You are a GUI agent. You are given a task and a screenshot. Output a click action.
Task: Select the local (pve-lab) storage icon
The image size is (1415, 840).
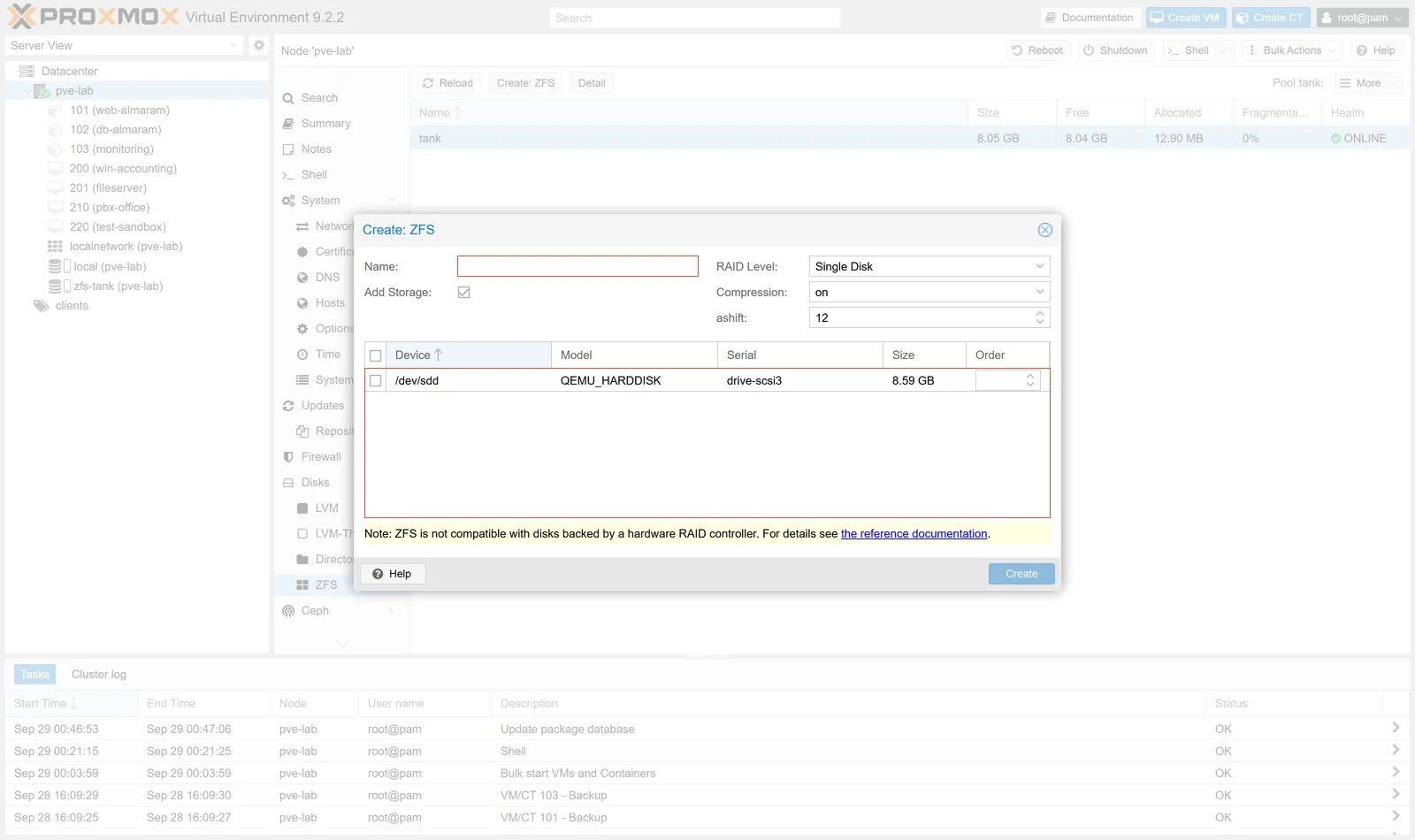pyautogui.click(x=58, y=266)
